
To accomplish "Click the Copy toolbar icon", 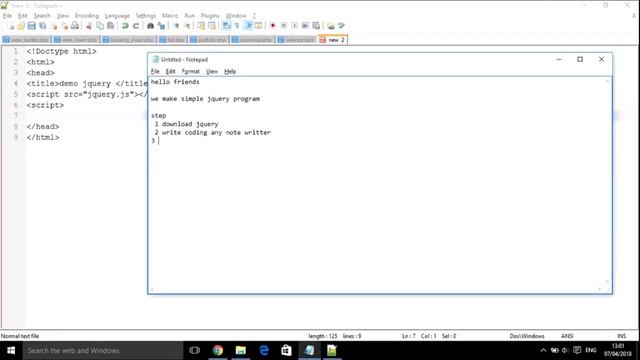I will 100,26.
